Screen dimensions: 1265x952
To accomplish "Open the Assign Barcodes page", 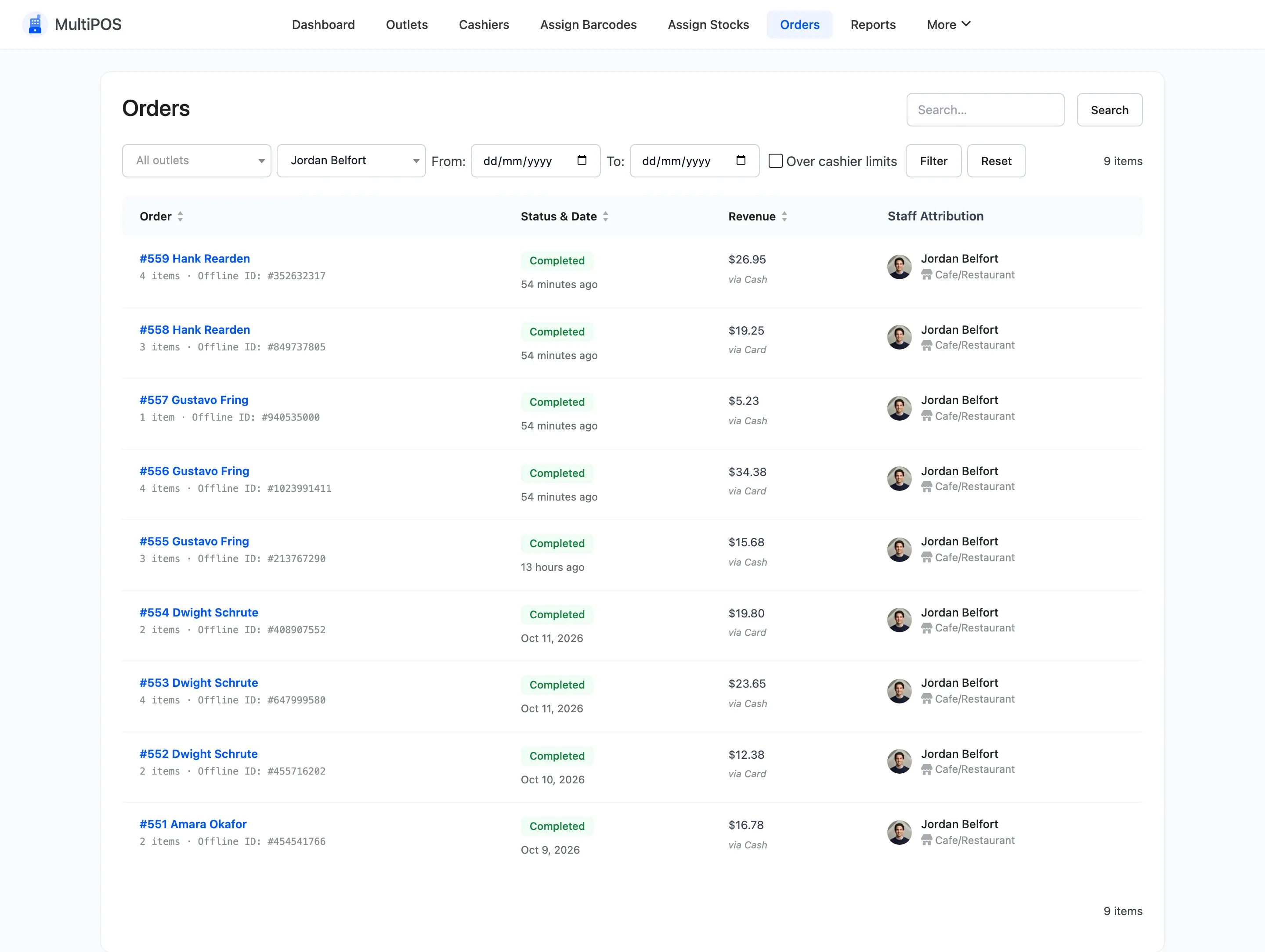I will coord(588,25).
